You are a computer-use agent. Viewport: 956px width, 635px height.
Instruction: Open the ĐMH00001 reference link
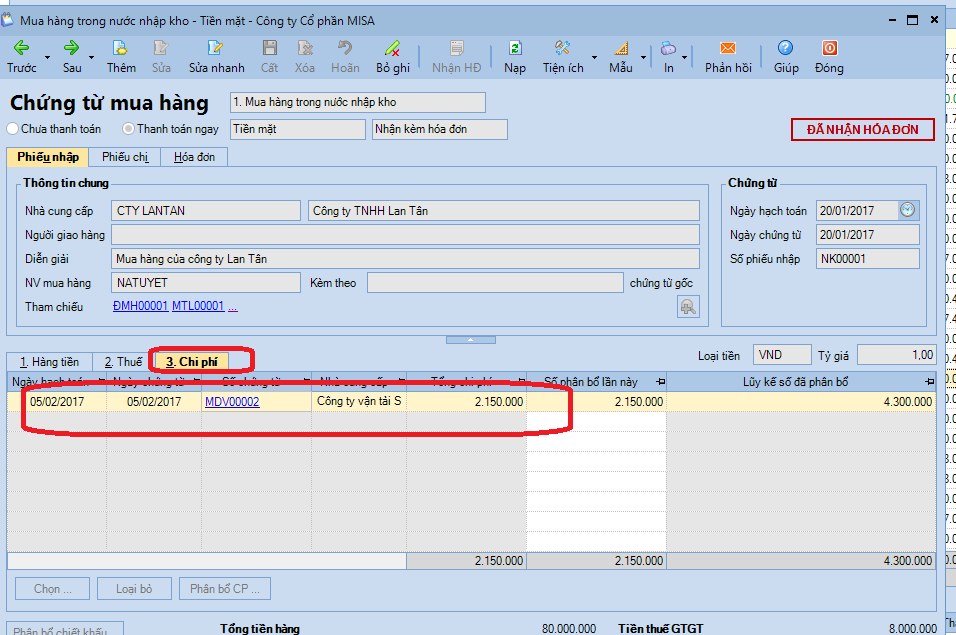140,307
